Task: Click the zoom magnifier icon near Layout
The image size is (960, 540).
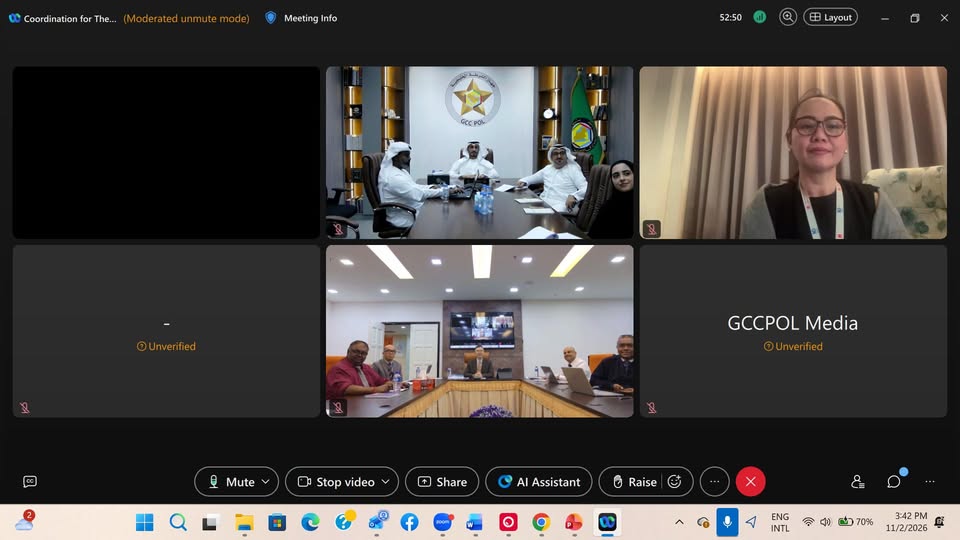Action: 788,17
